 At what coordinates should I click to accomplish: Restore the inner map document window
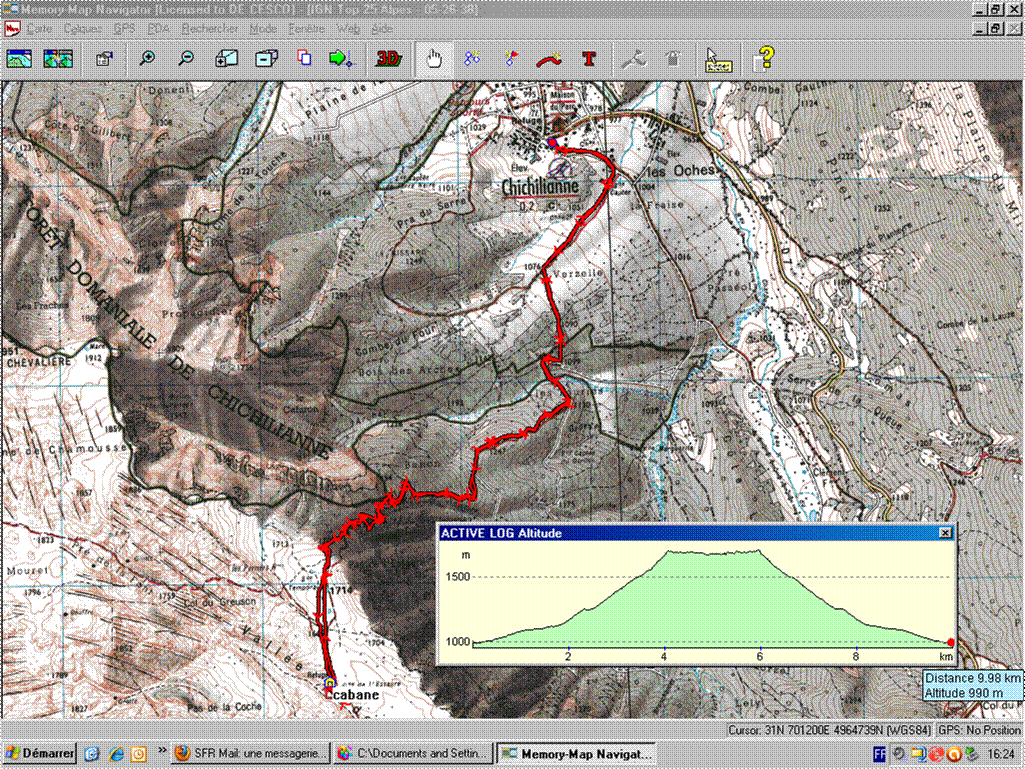pos(995,29)
